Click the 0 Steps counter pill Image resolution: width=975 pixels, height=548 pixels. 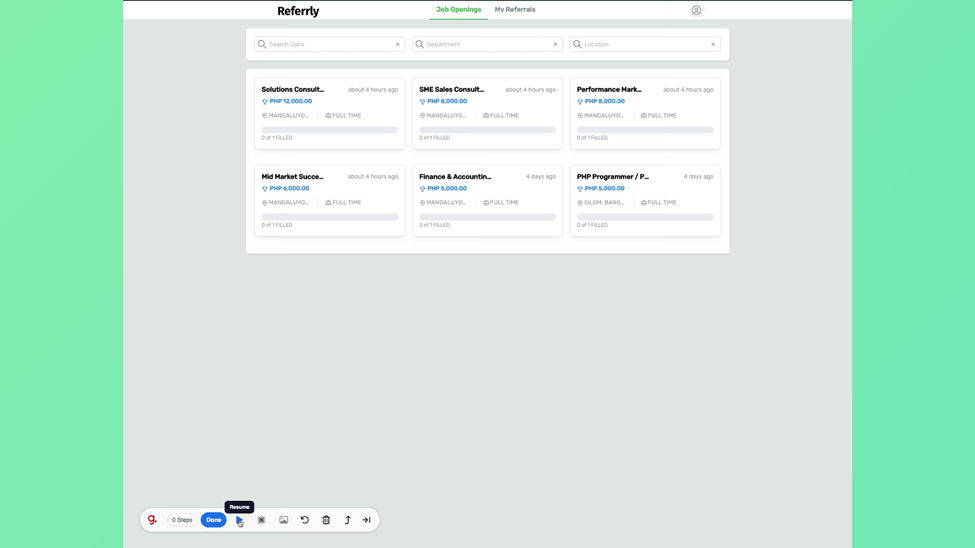tap(182, 520)
